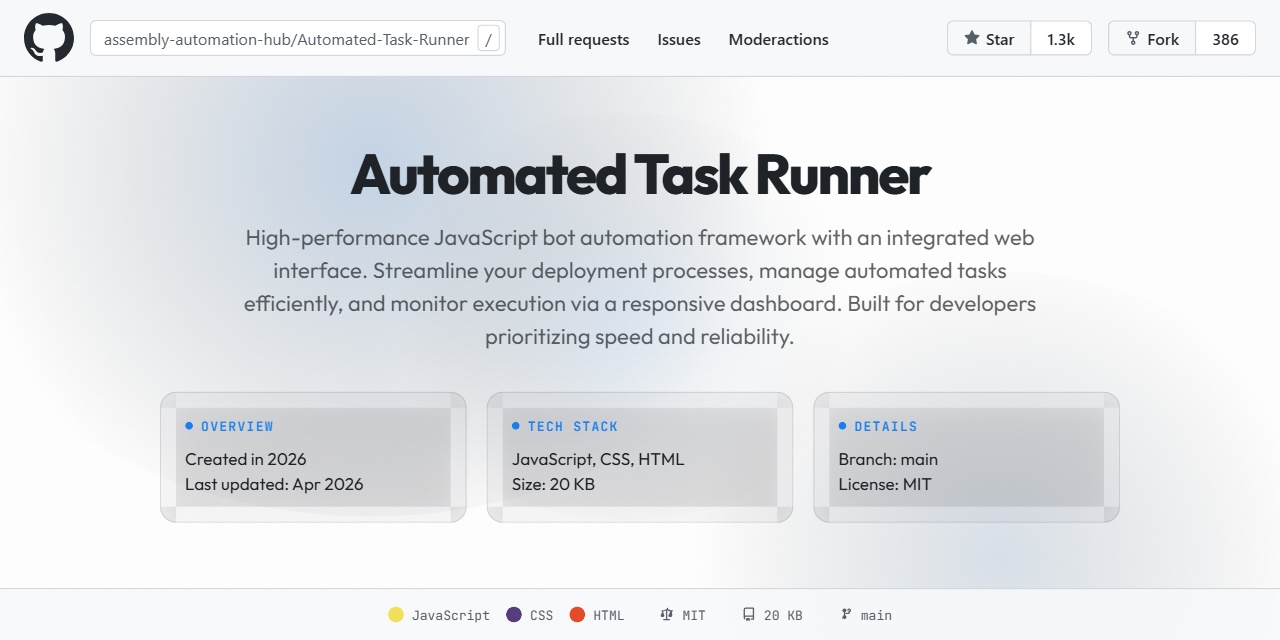Click the 1.3k star count
The height and width of the screenshot is (640, 1280).
click(1061, 38)
